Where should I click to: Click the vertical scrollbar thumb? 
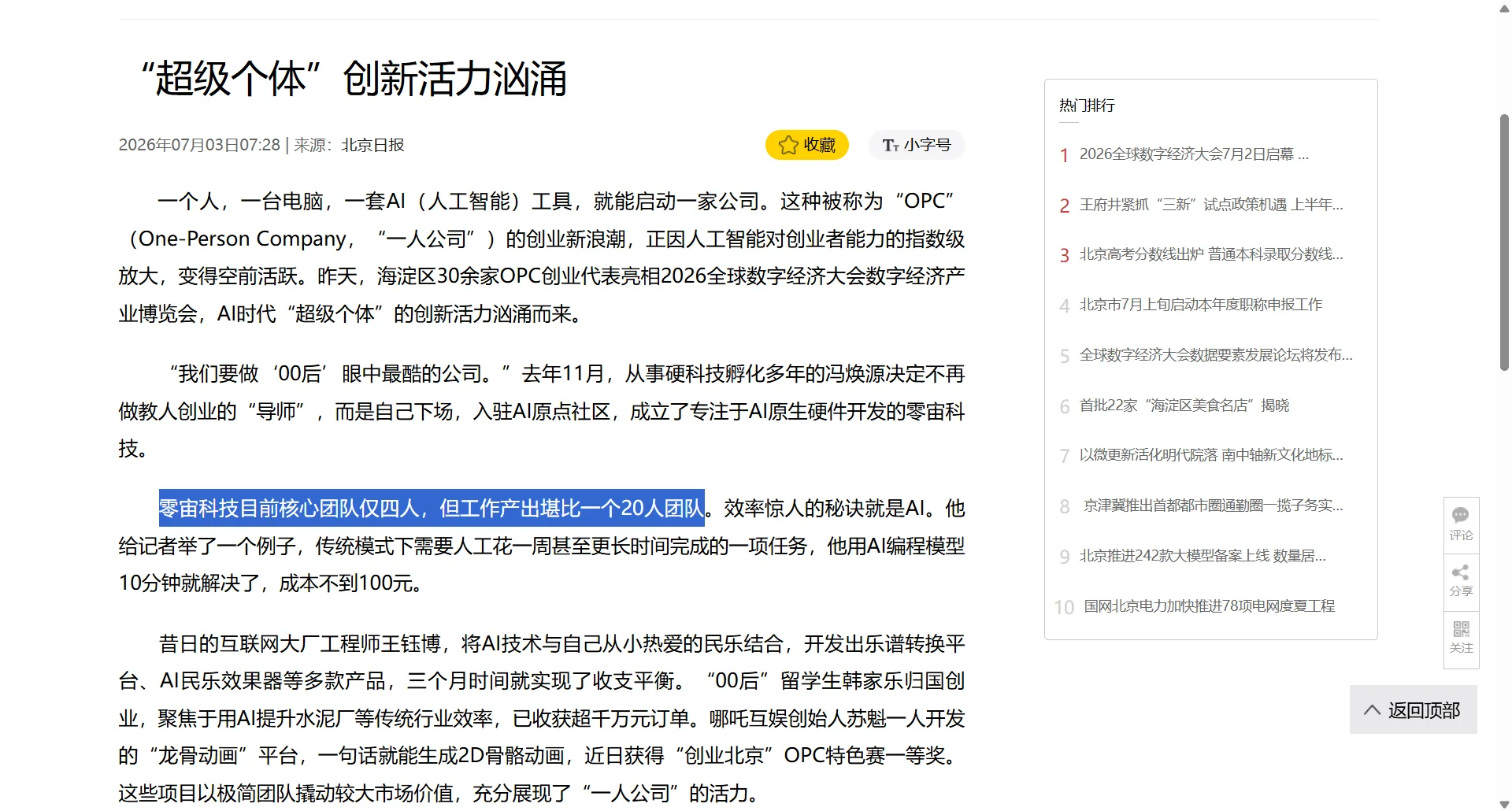[x=1504, y=242]
